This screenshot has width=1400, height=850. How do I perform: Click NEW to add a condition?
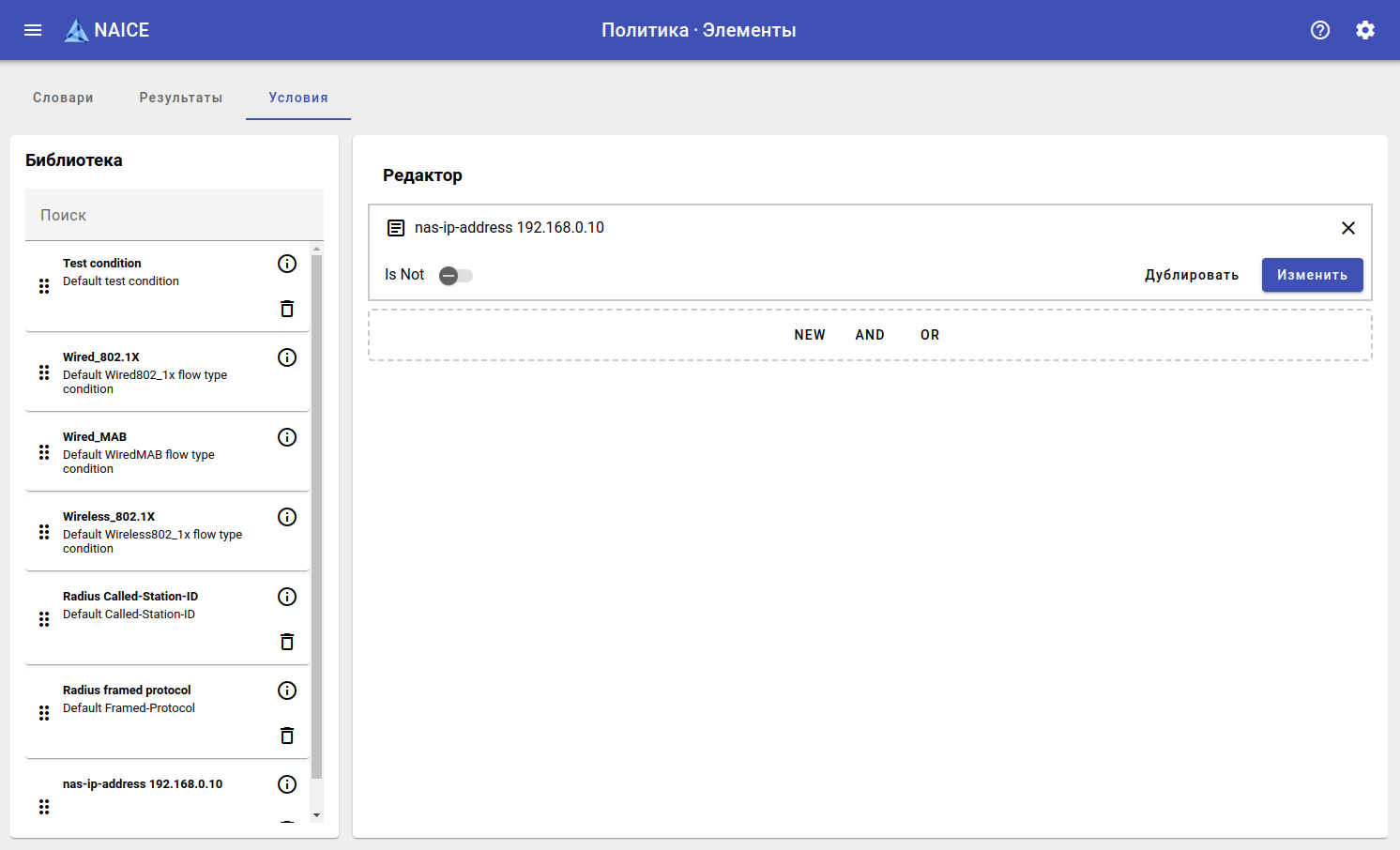(x=810, y=335)
